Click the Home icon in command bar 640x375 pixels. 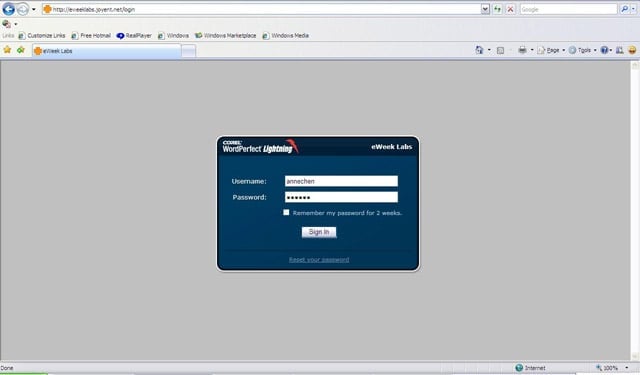(479, 50)
